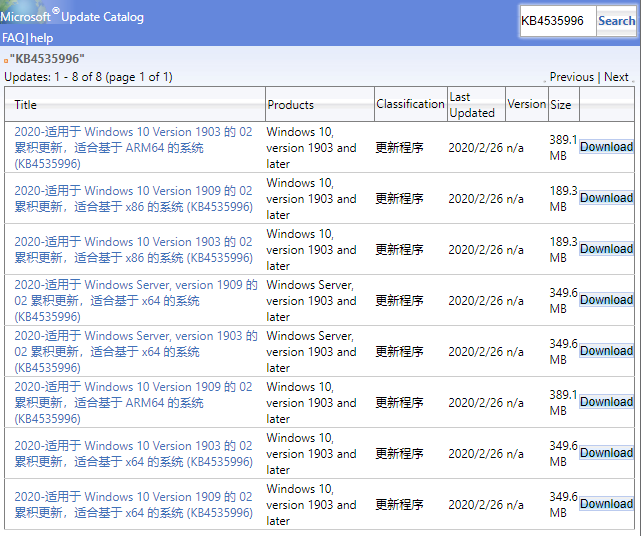The image size is (641, 536).
Task: Open Windows 10 1903 x86 update title link
Action: (133, 250)
